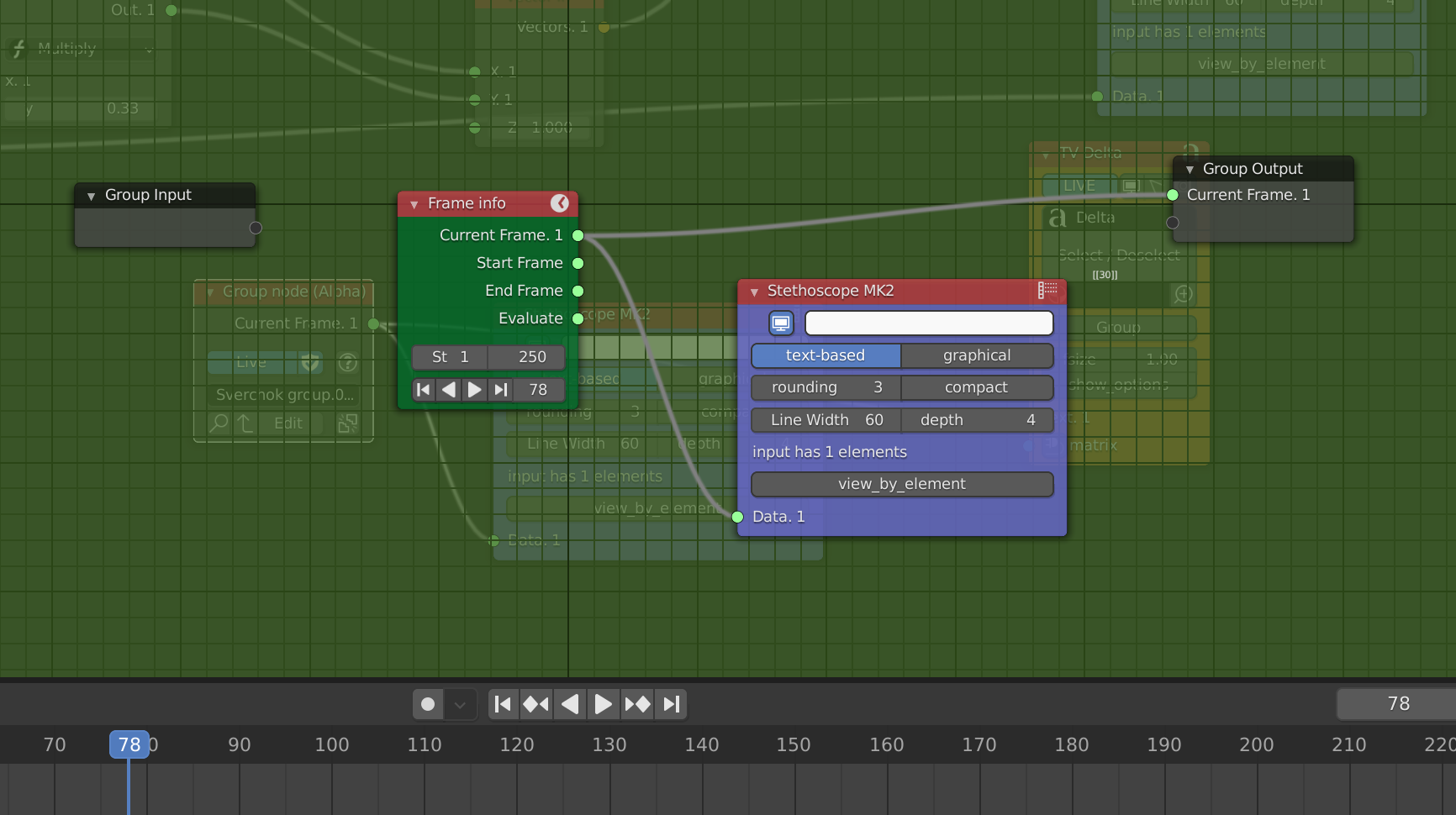Jump to next keyframe in timeline controls
This screenshot has height=815, width=1456.
point(637,704)
